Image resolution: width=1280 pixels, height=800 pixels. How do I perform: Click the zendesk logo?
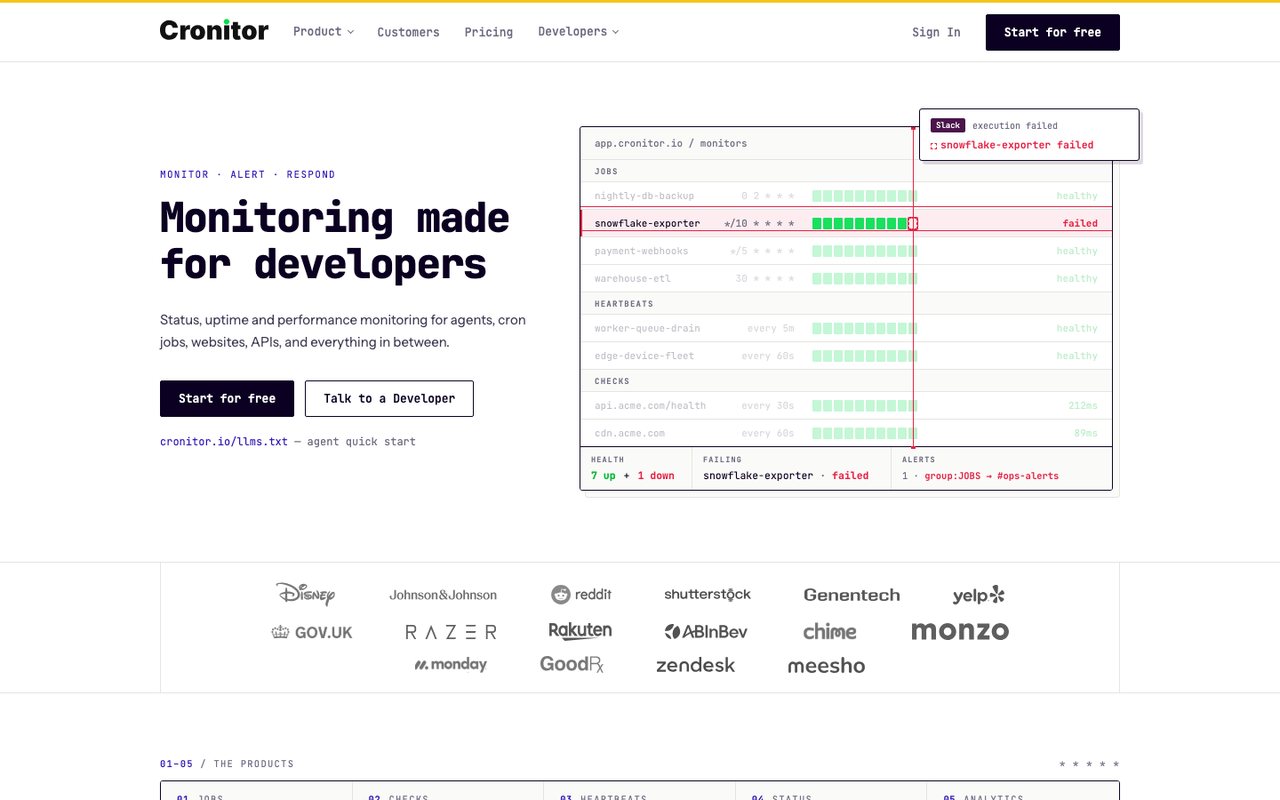[x=695, y=665]
